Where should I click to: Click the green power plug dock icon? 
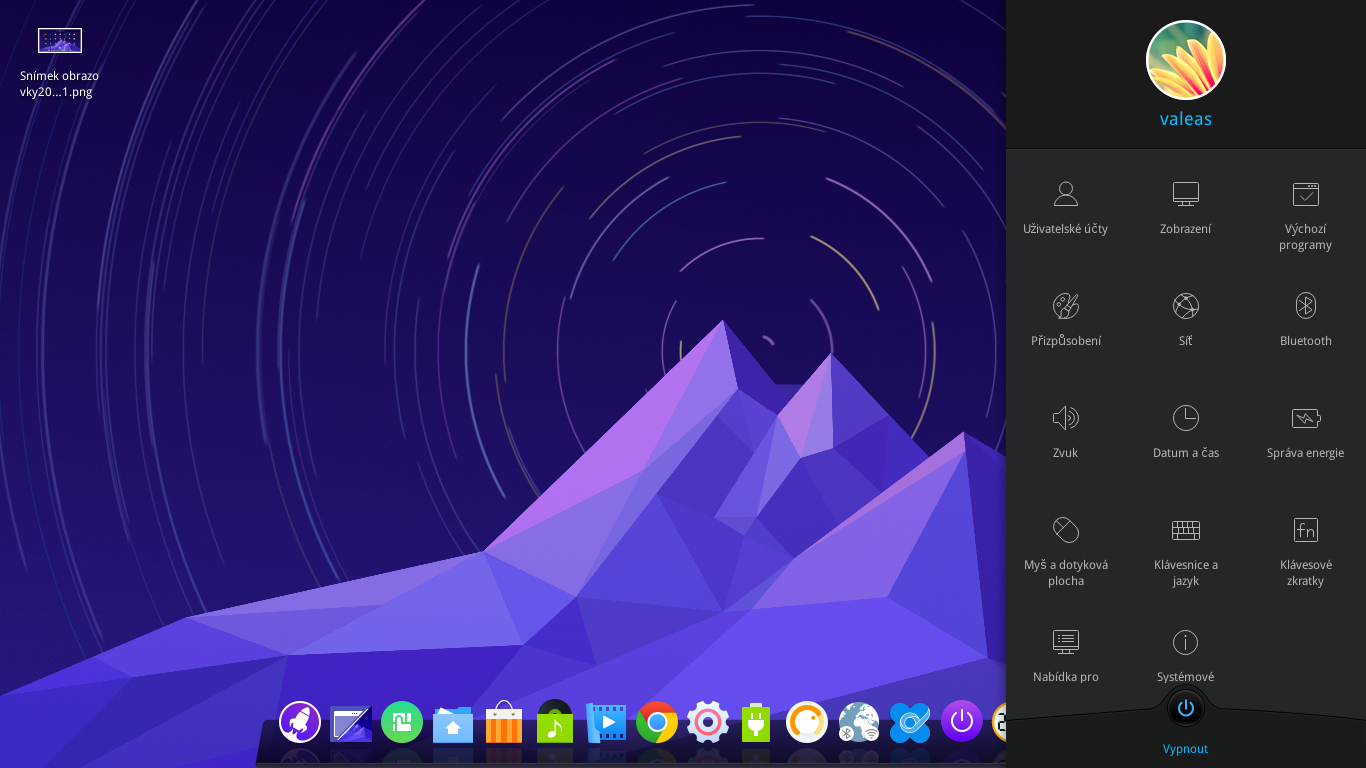pos(756,721)
